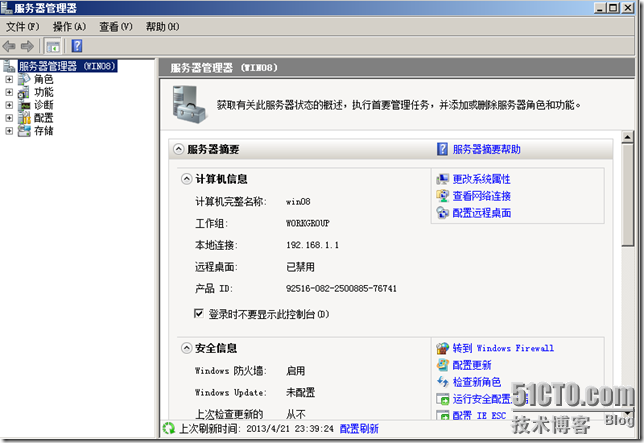Expand the 存储 tree node
This screenshot has height=443, width=644.
coord(9,131)
